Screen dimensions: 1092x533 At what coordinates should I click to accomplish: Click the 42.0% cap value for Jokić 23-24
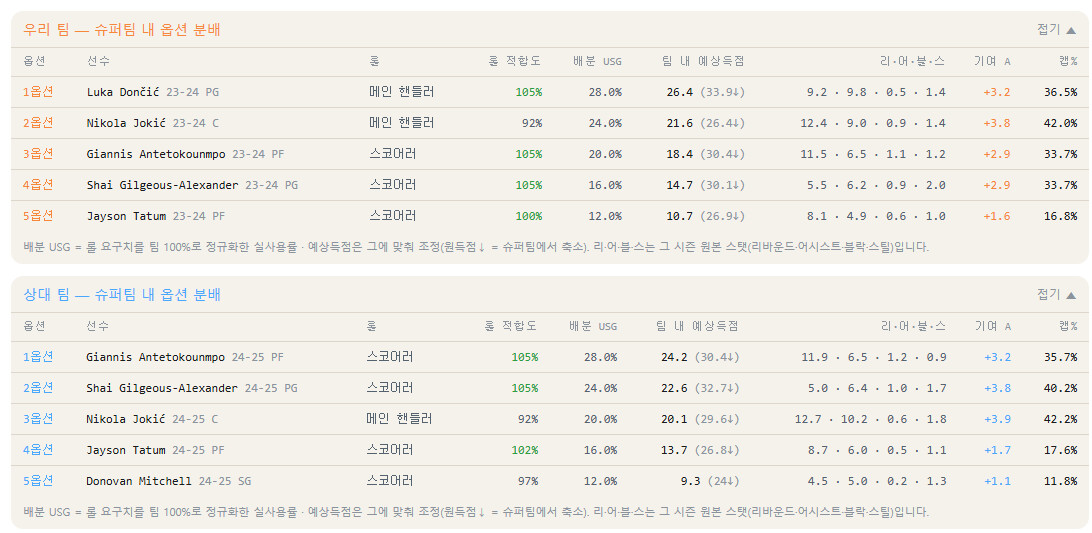1061,123
